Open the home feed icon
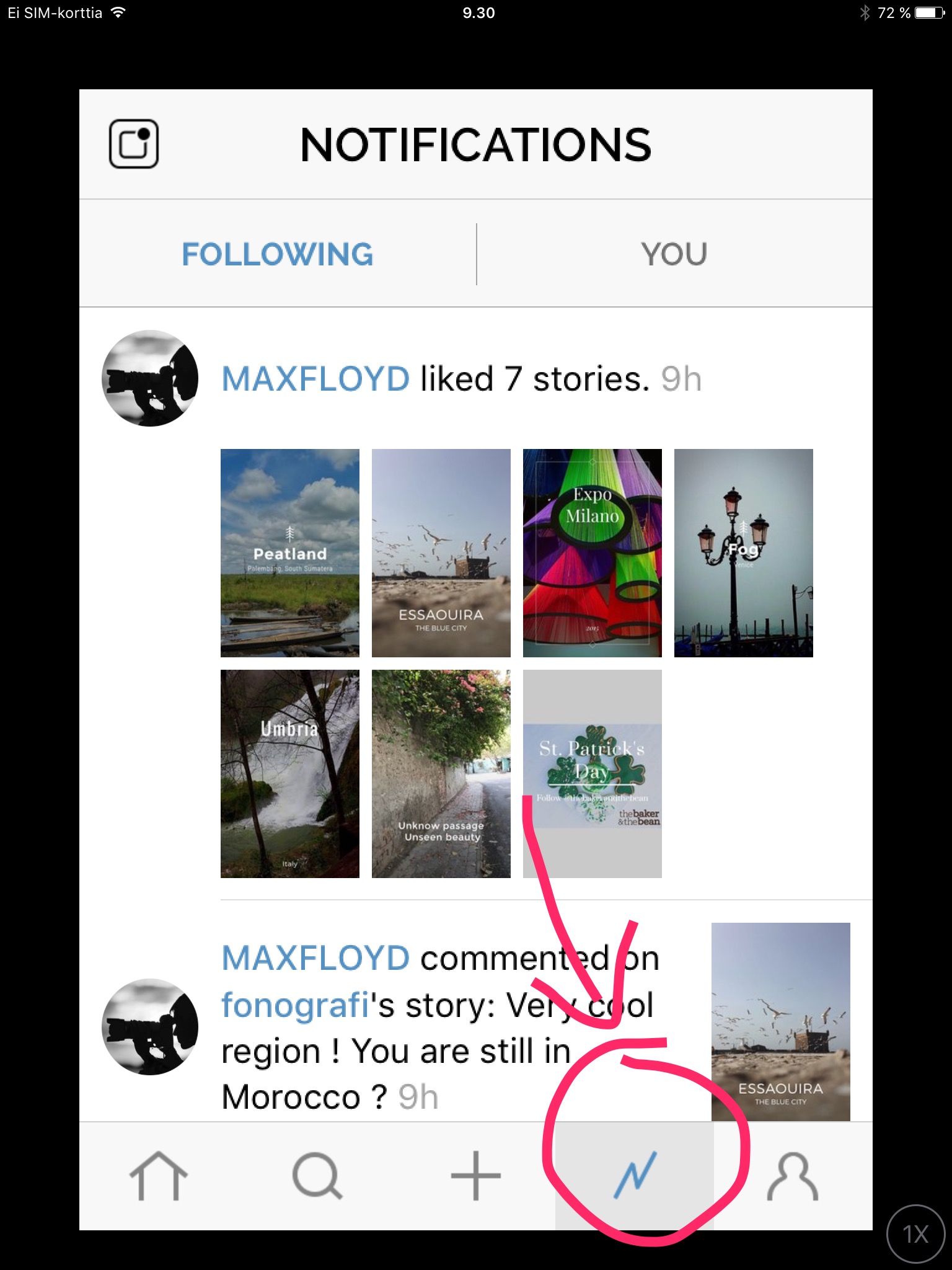Image resolution: width=952 pixels, height=1270 pixels. (158, 1176)
